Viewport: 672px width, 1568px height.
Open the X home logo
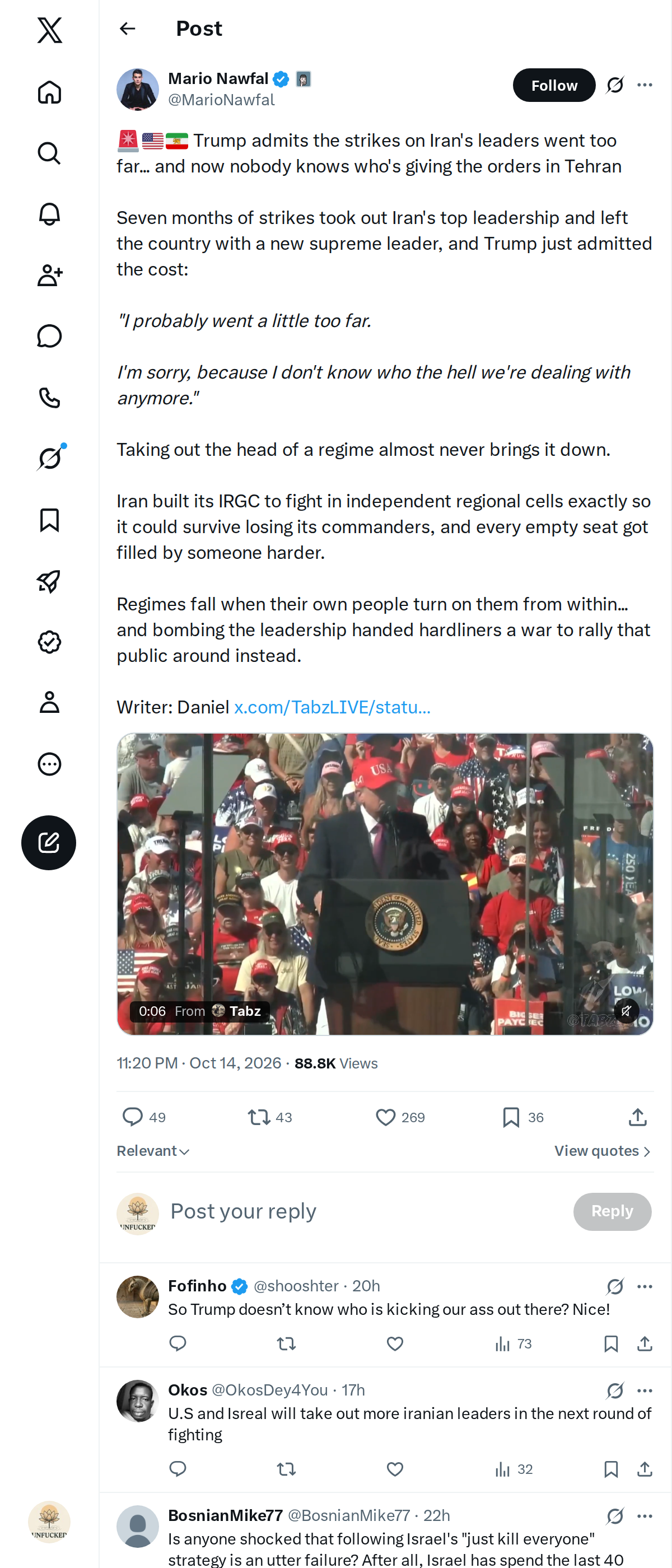tap(49, 30)
